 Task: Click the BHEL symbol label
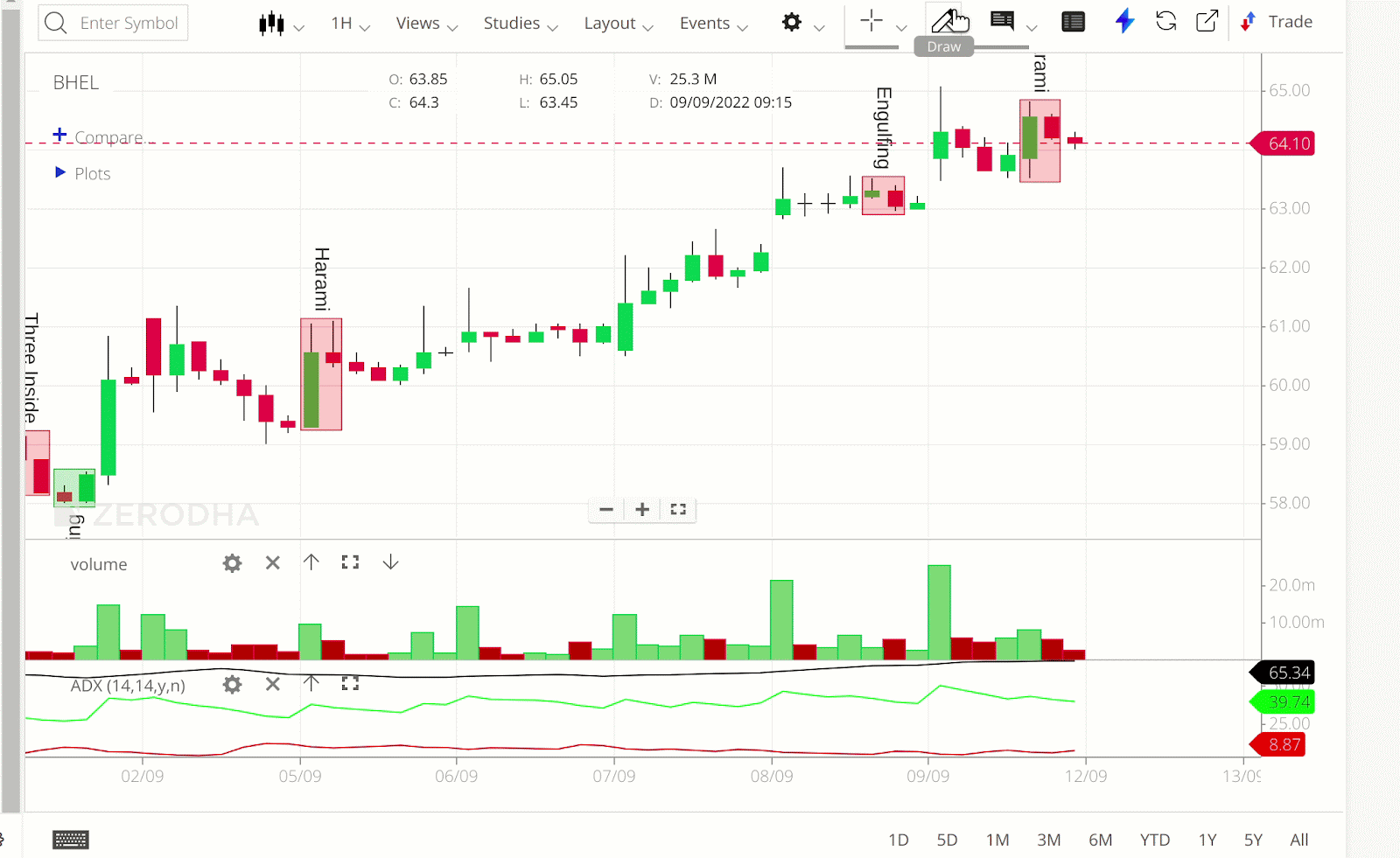[x=76, y=82]
